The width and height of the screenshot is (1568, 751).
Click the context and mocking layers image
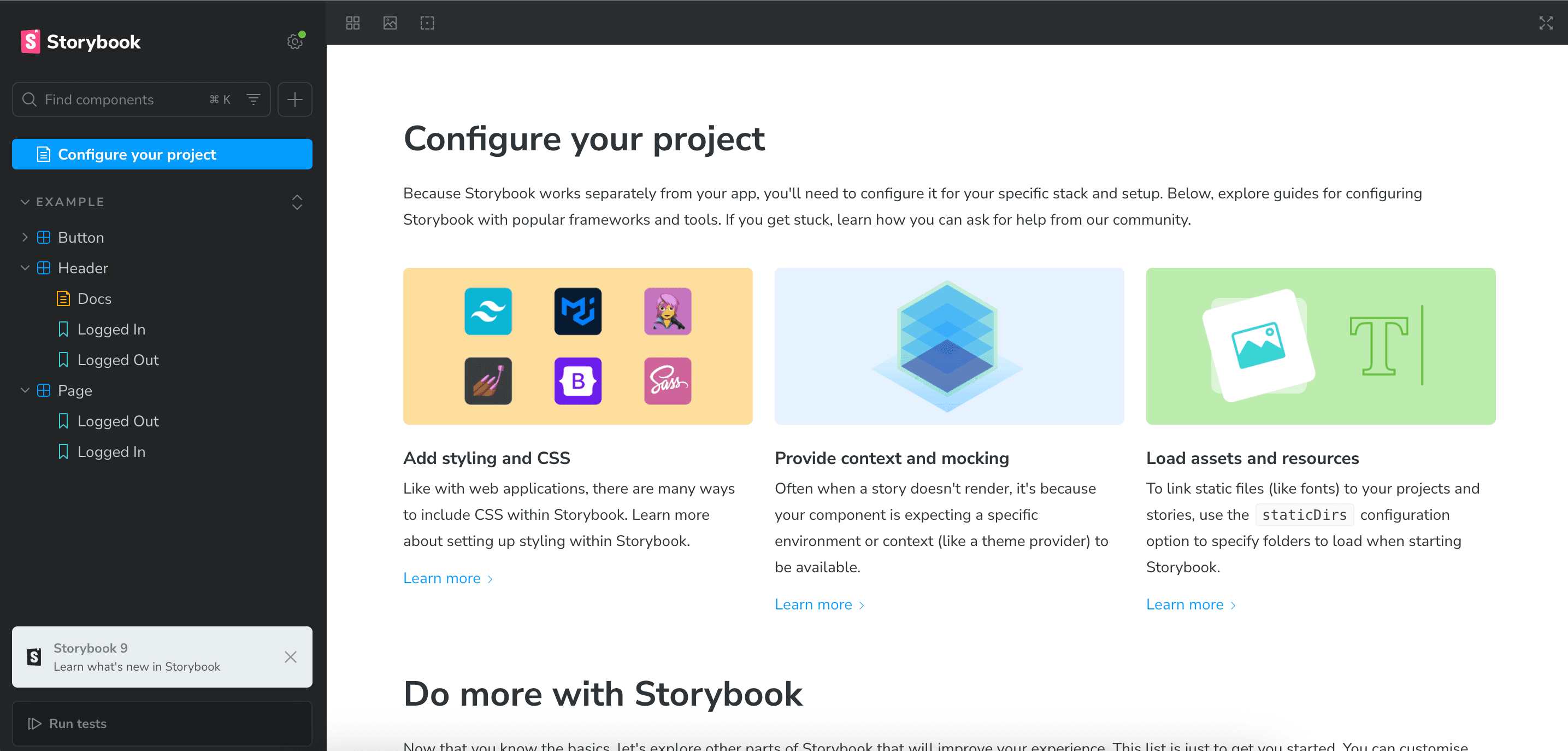pyautogui.click(x=949, y=346)
